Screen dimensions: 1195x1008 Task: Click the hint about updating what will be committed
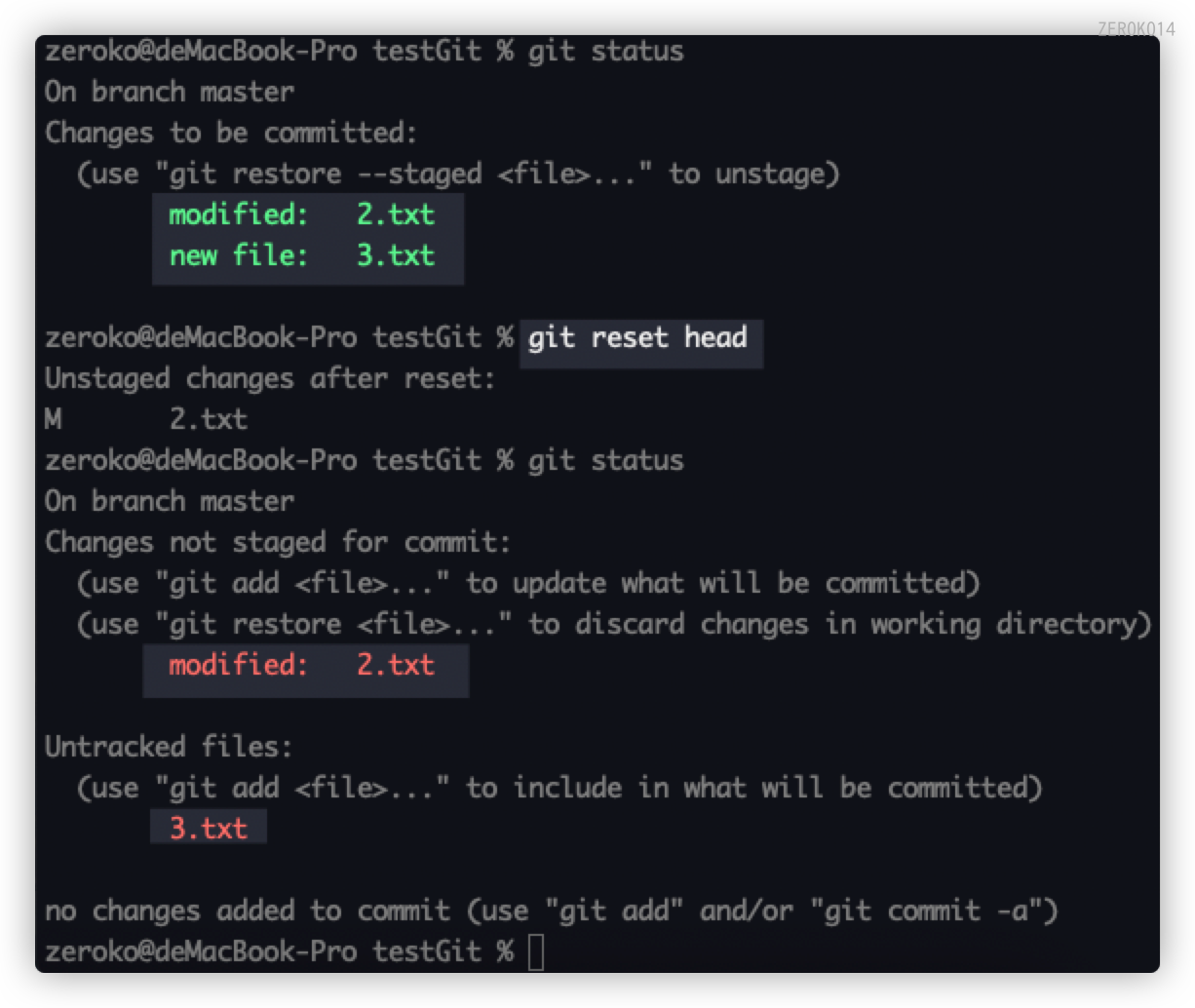[527, 583]
